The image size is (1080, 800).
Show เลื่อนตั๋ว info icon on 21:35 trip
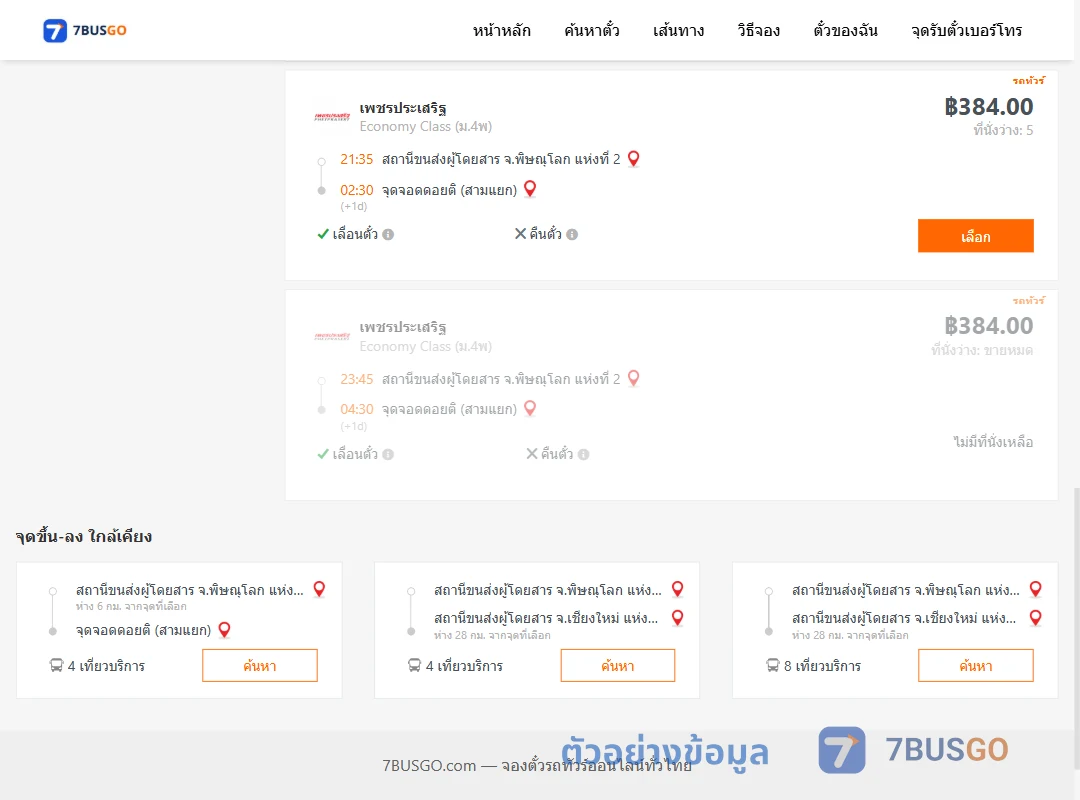click(x=388, y=234)
